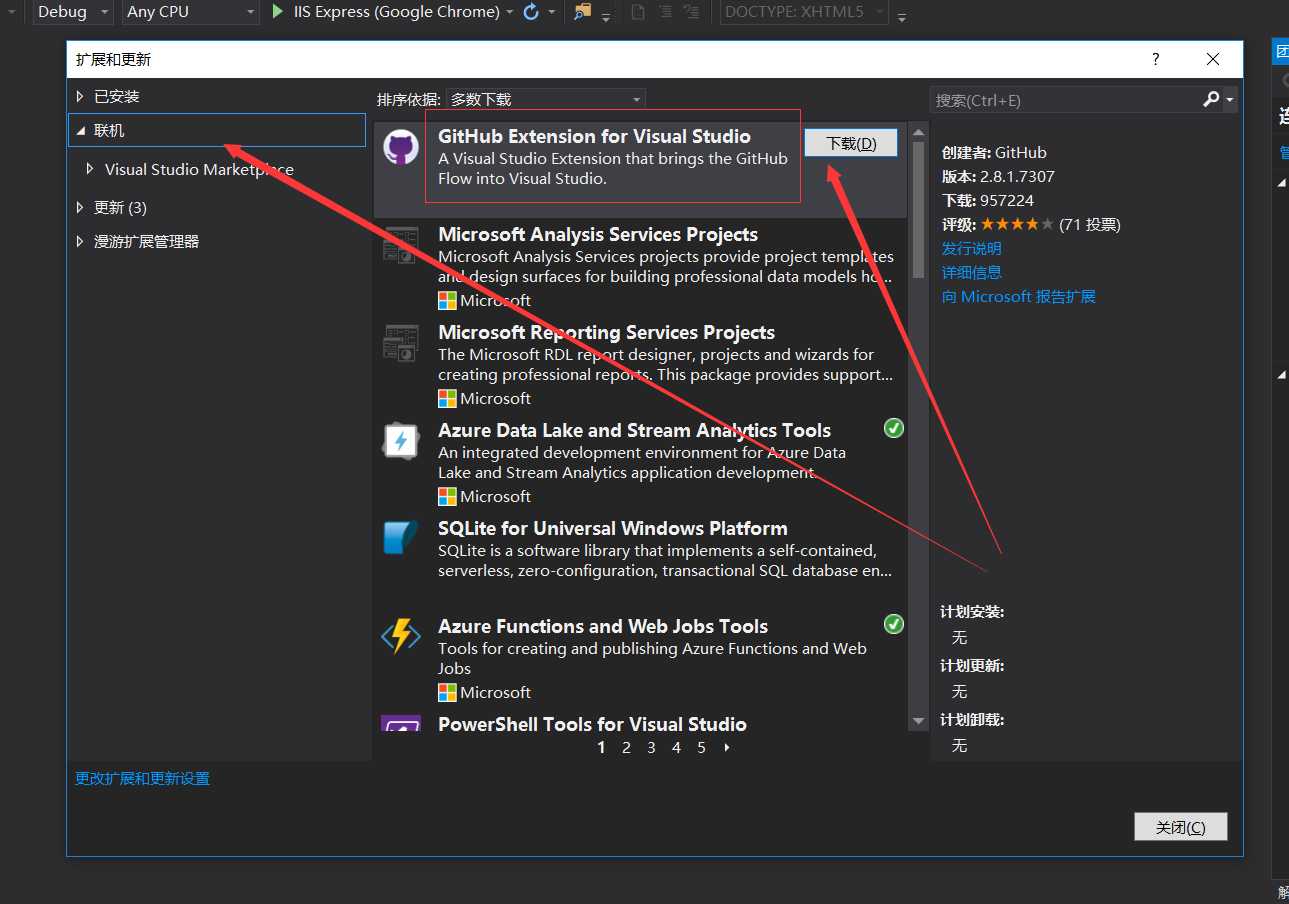This screenshot has height=904, width=1289.
Task: Go to results page 5
Action: [x=701, y=747]
